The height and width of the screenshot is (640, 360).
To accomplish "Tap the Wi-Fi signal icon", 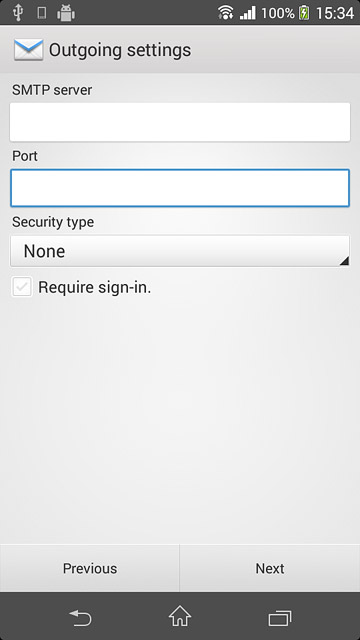I will (x=225, y=13).
